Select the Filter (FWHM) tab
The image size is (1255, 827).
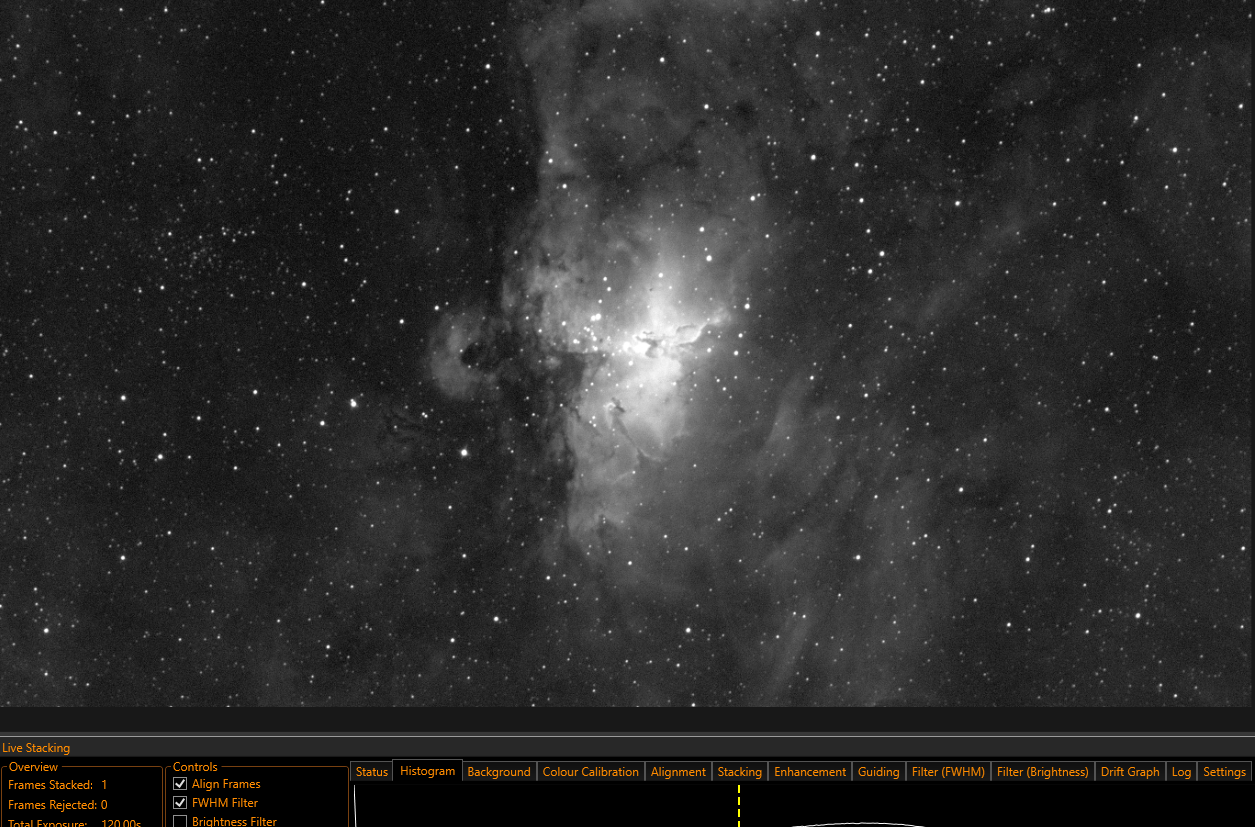pos(948,772)
